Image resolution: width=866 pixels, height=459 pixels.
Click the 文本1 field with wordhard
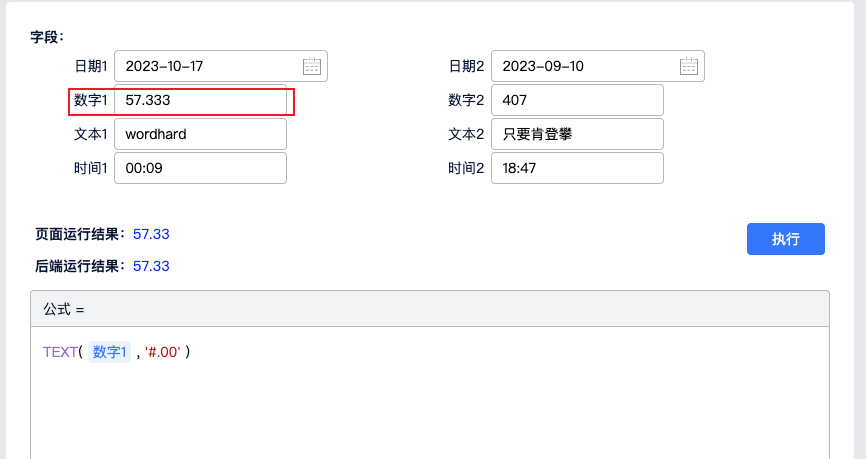(x=200, y=134)
